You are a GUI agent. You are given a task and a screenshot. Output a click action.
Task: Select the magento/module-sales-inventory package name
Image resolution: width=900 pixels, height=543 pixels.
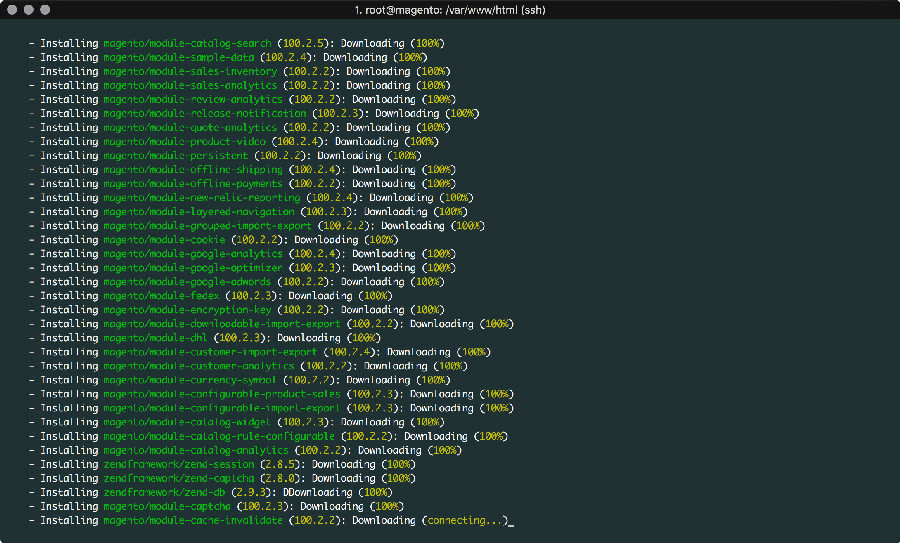click(191, 71)
